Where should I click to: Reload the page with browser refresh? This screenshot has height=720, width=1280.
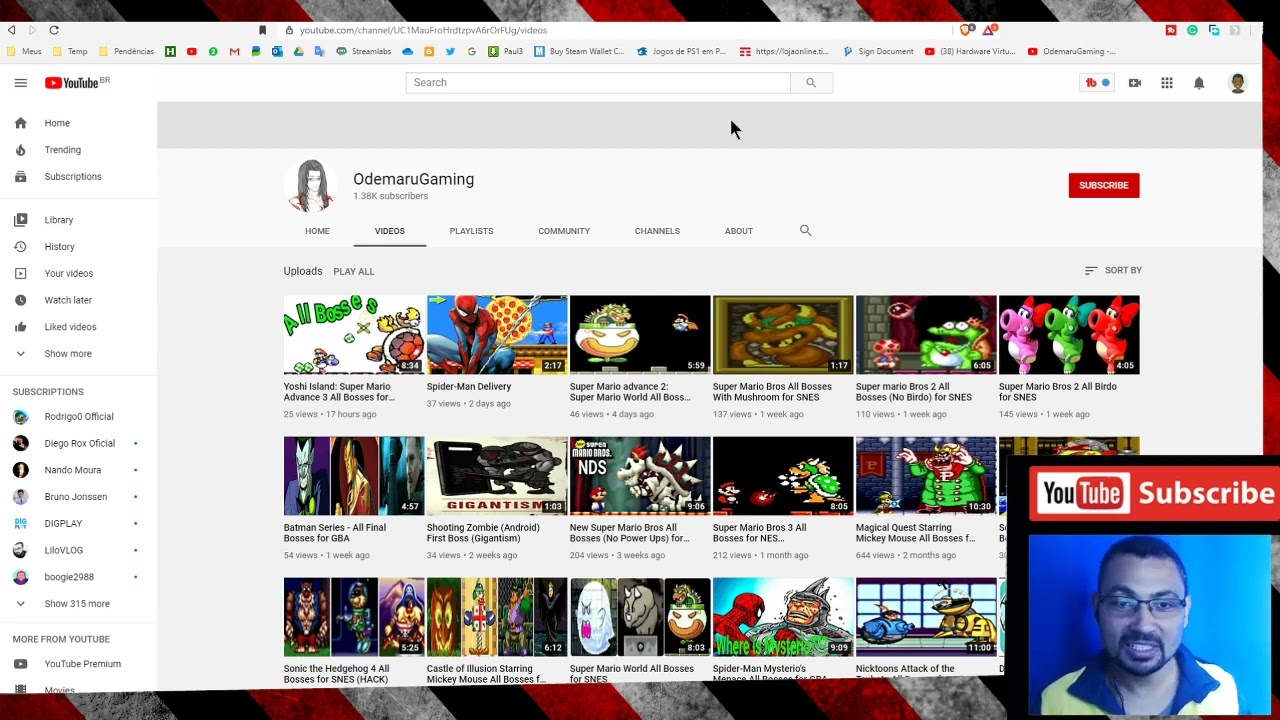tap(54, 30)
